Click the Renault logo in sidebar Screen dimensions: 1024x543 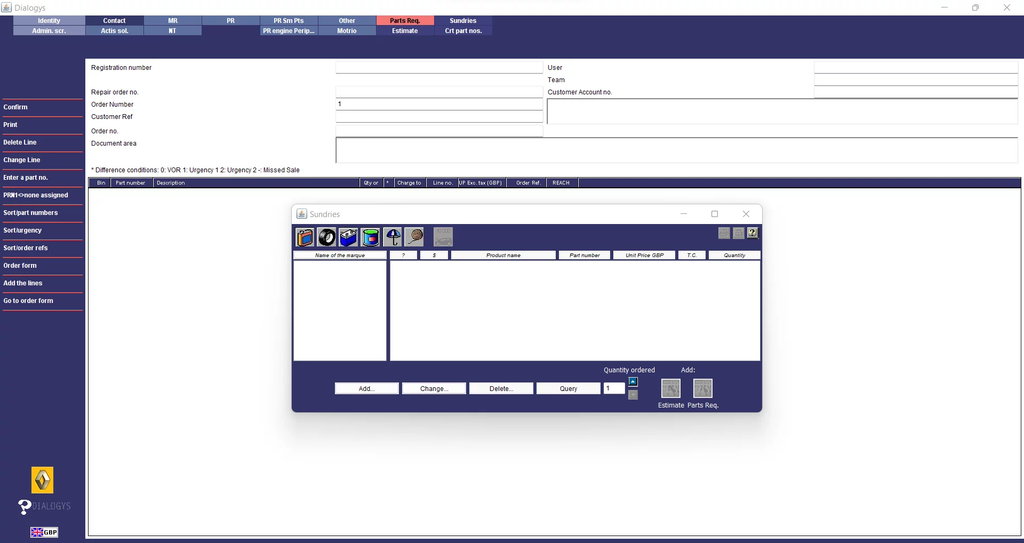(43, 479)
